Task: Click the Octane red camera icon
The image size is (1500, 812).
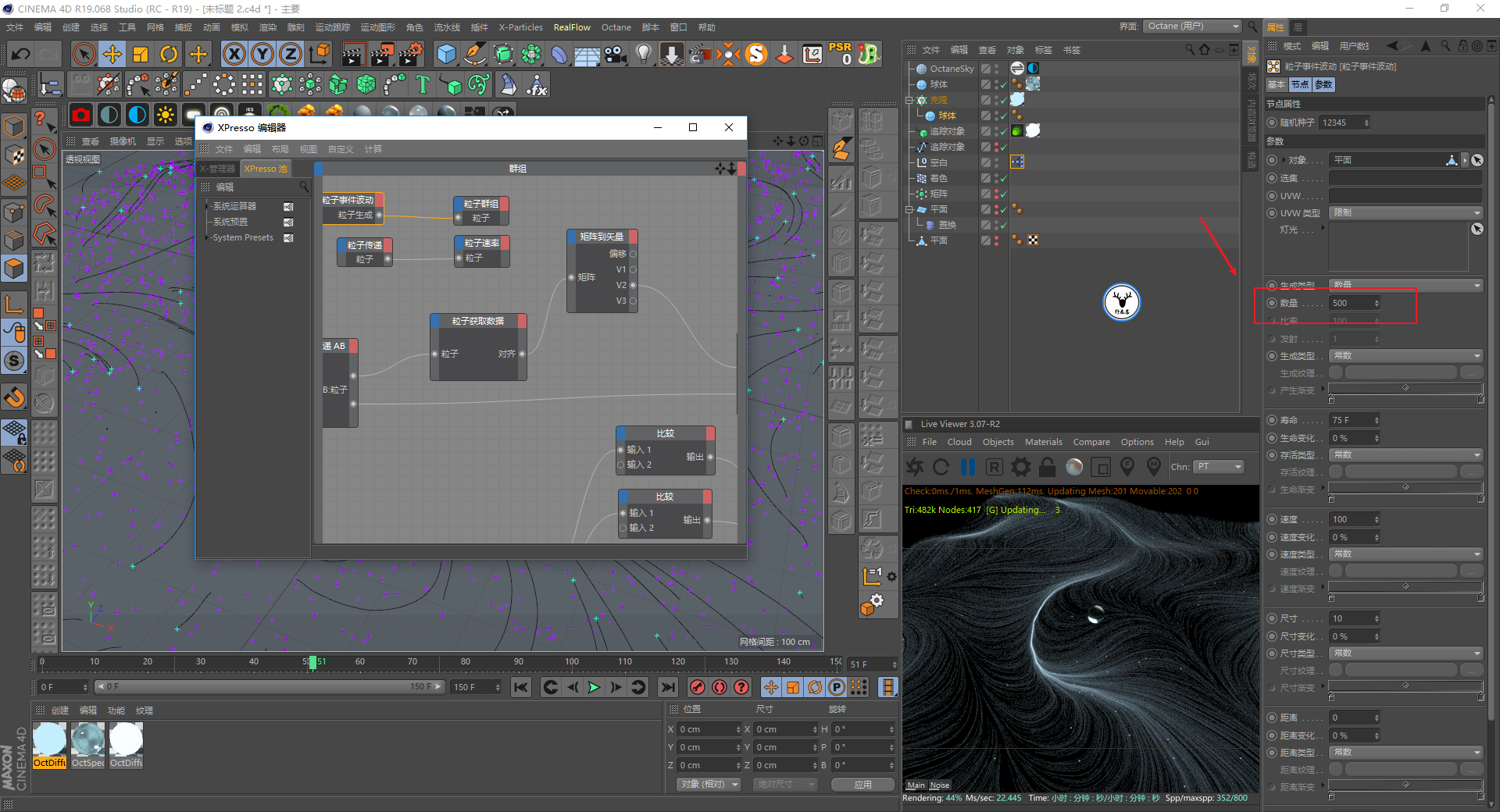Action: (81, 116)
